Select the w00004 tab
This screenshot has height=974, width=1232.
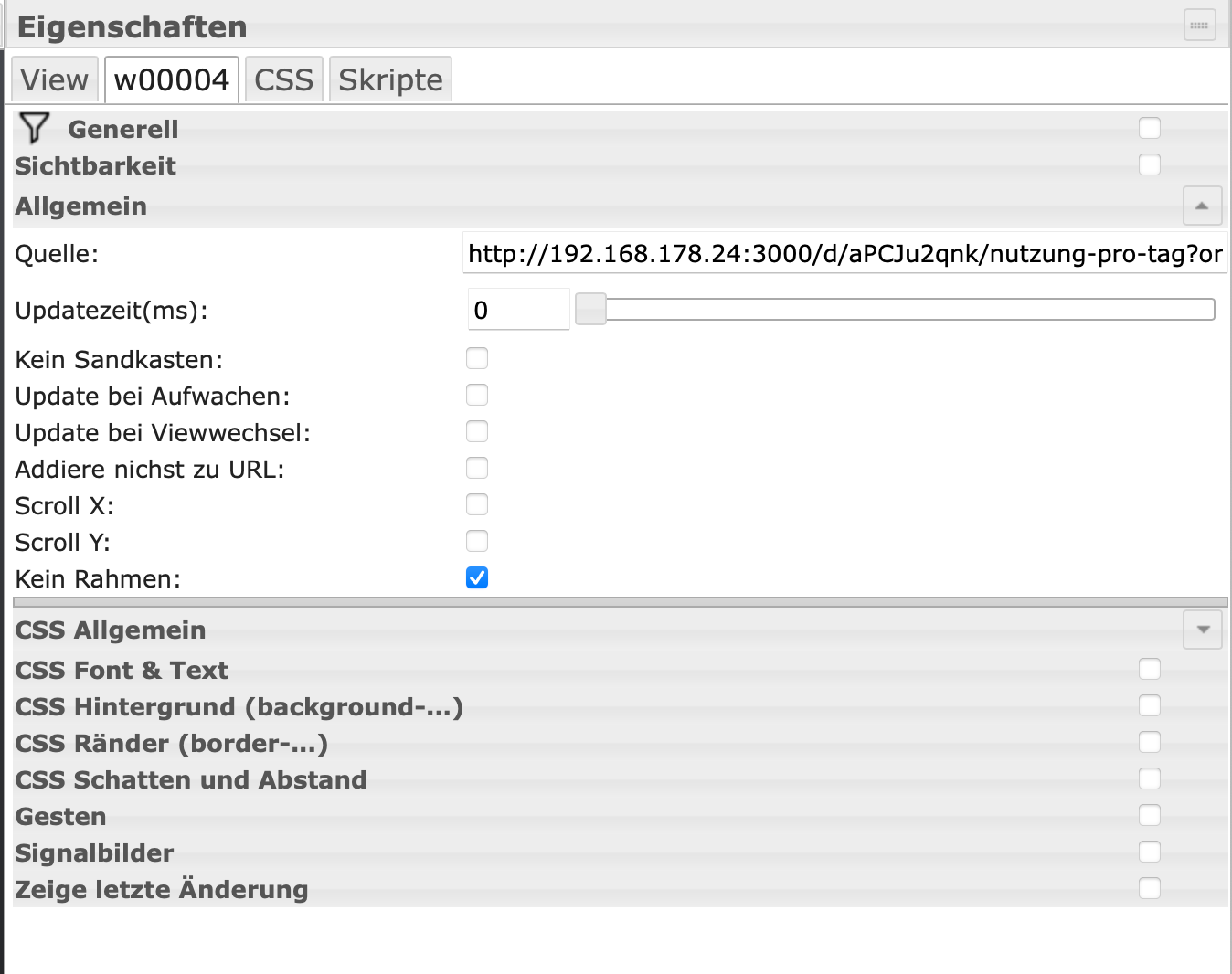pyautogui.click(x=172, y=79)
